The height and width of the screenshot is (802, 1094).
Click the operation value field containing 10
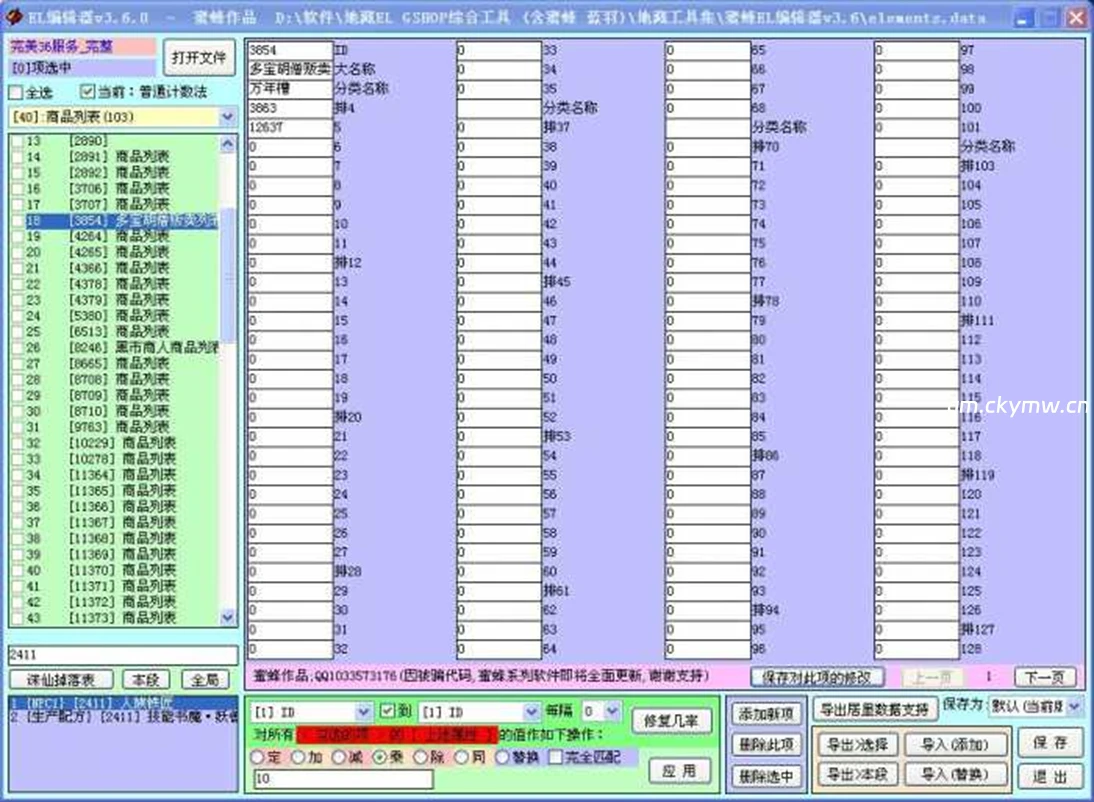click(343, 779)
